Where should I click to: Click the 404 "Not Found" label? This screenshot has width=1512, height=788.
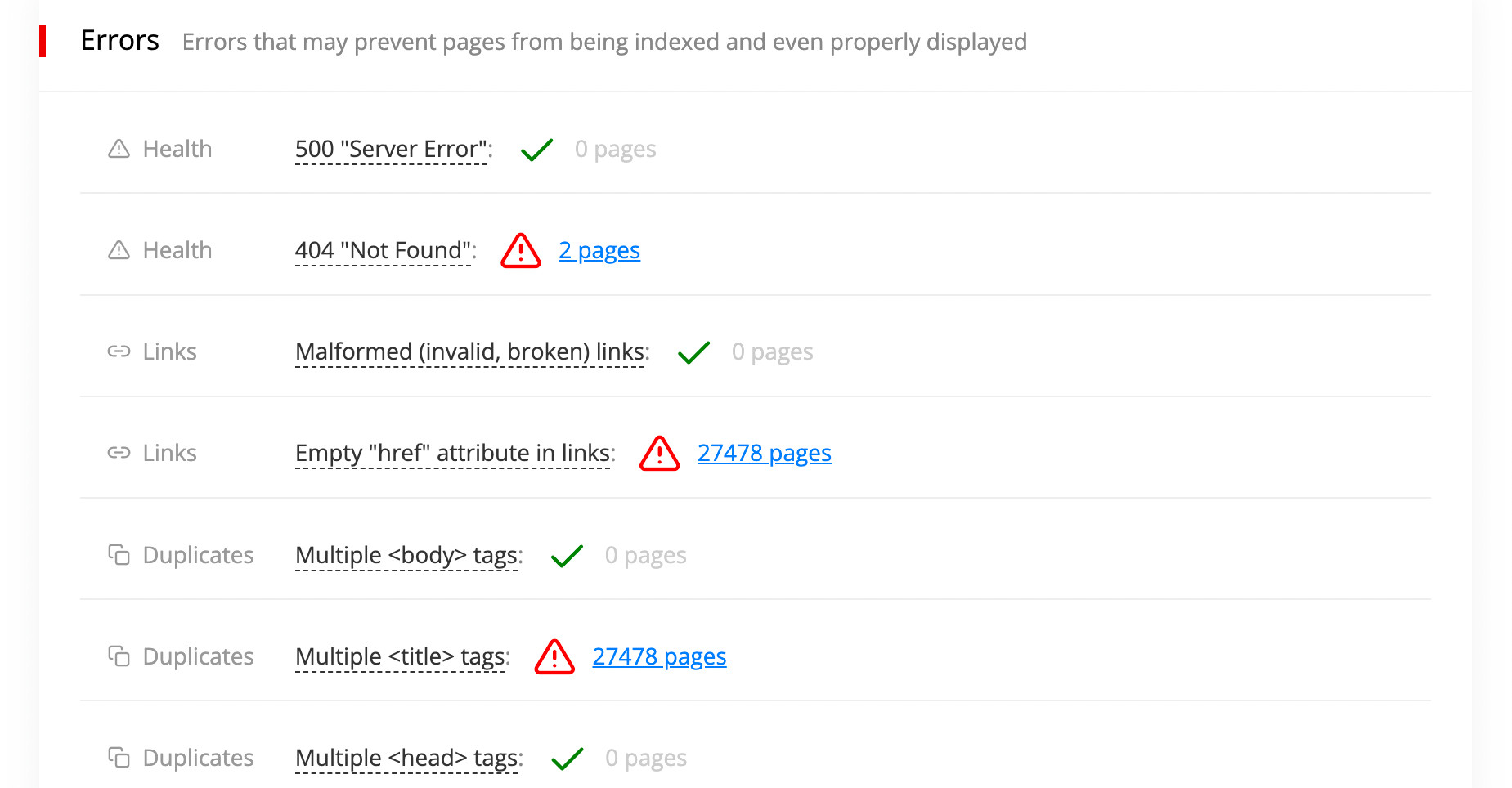384,250
